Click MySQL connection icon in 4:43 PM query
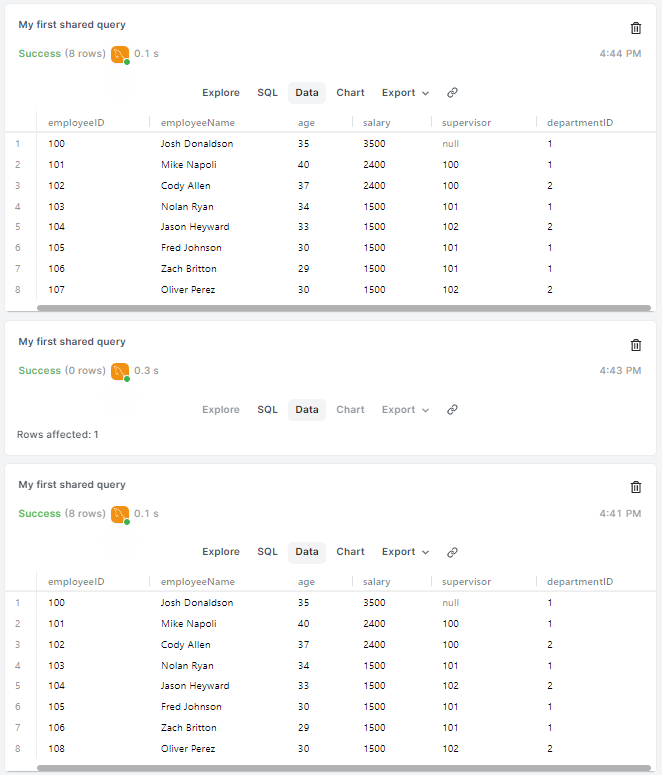 [x=120, y=371]
